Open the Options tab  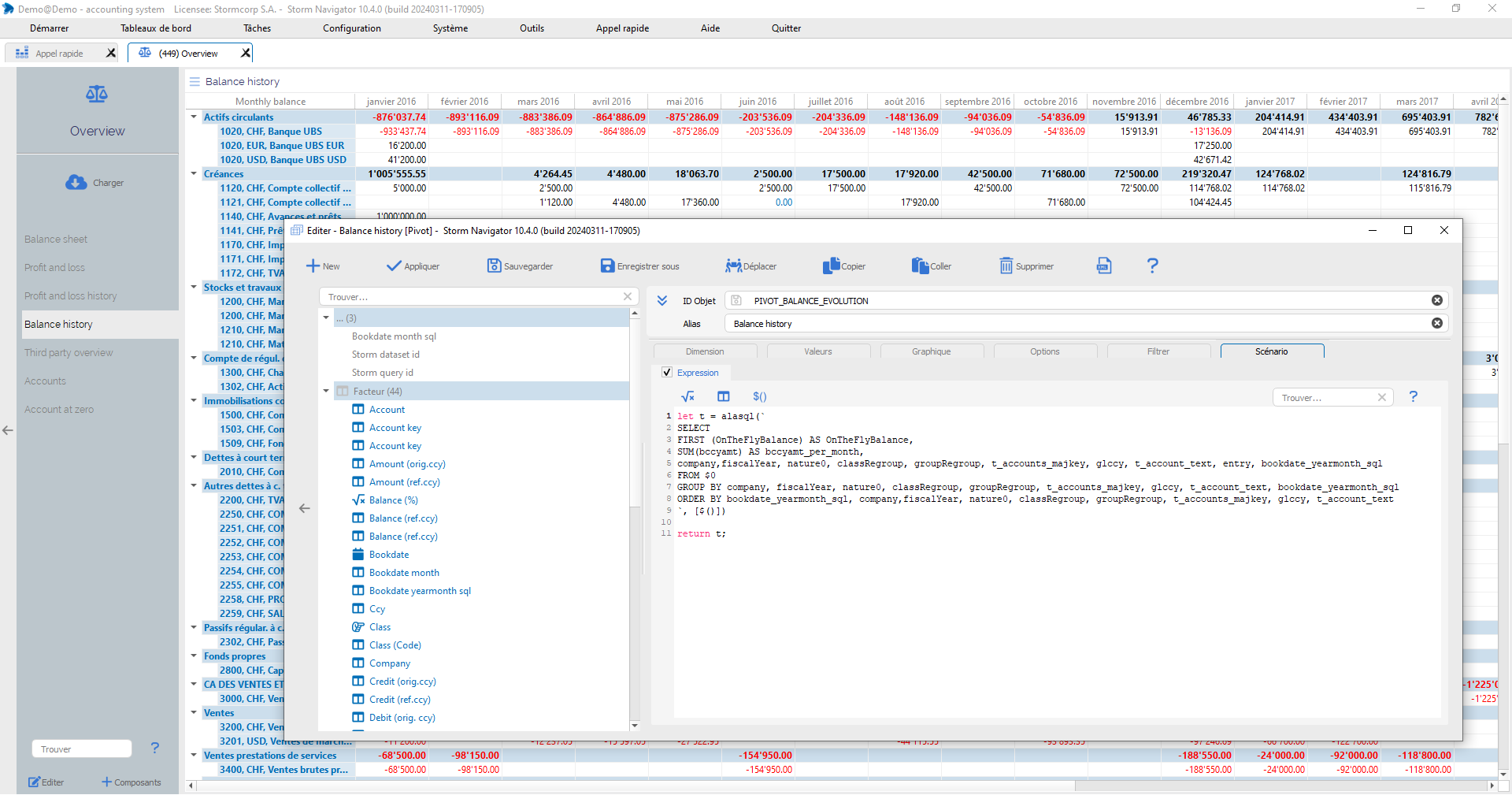point(1045,351)
